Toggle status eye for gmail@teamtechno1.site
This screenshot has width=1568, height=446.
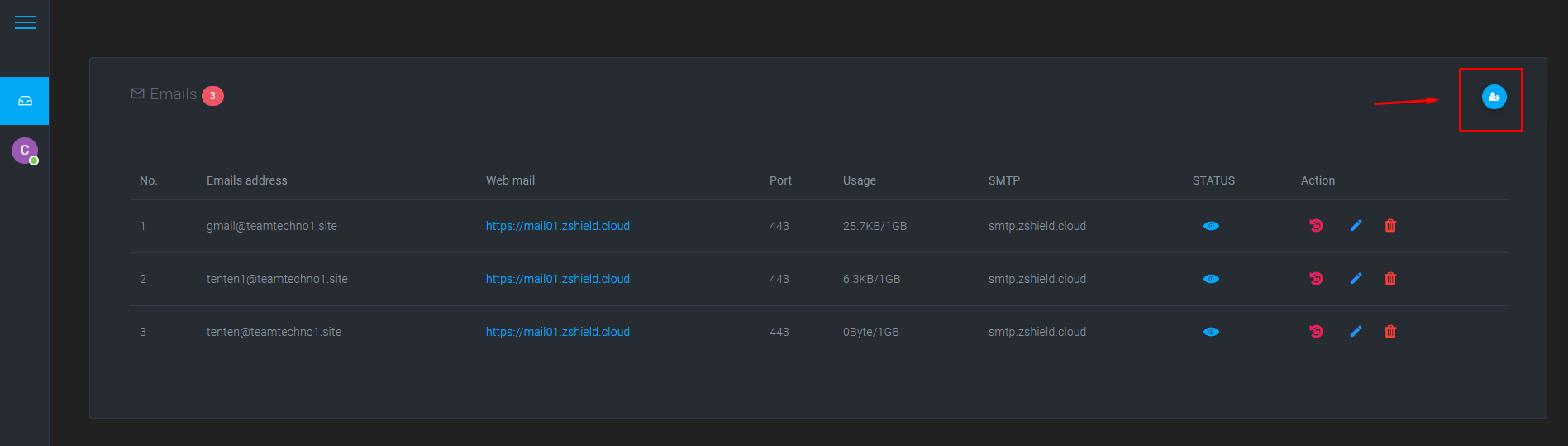click(1211, 226)
